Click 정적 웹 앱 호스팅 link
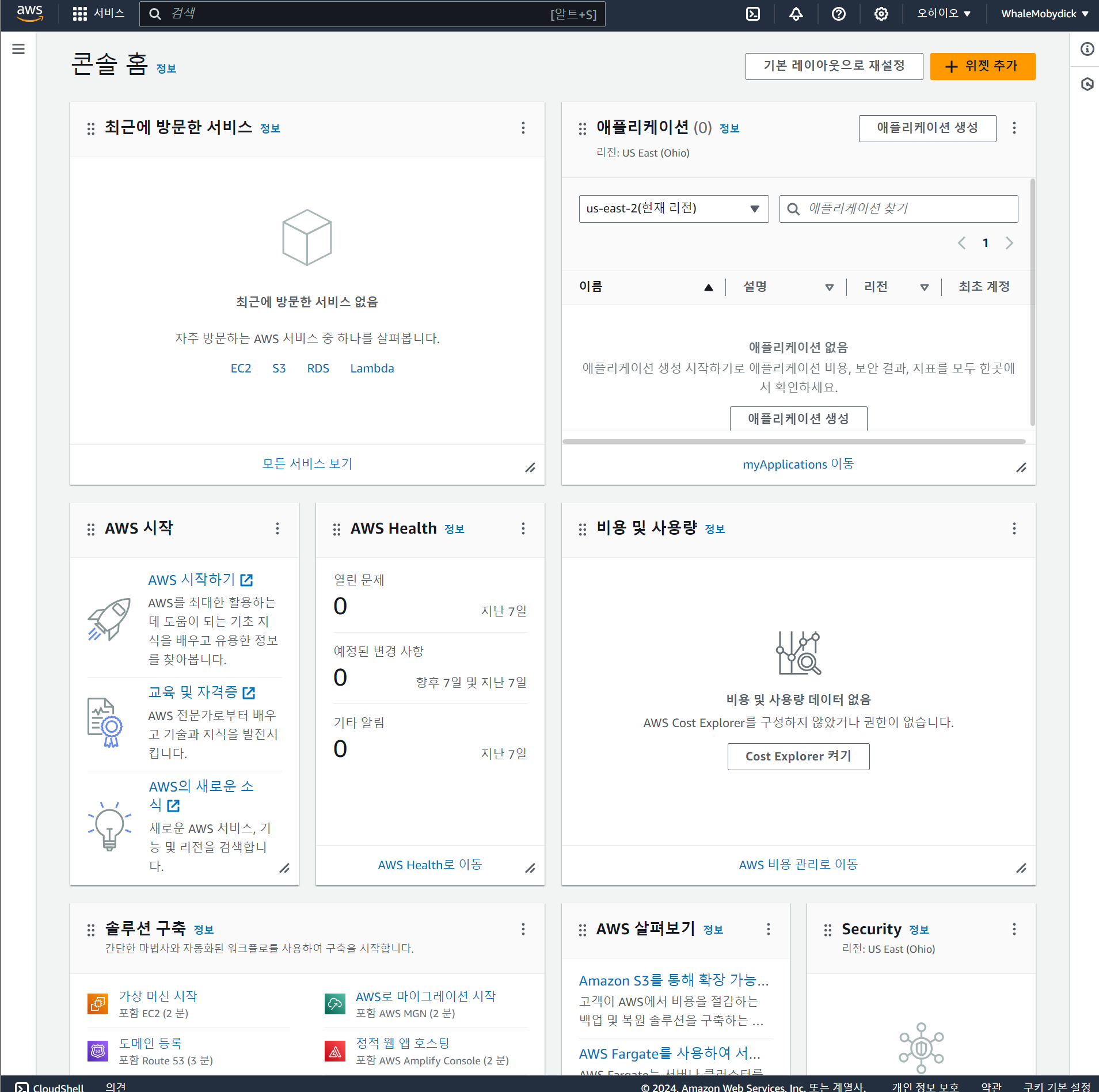The width and height of the screenshot is (1099, 1092). click(x=402, y=1043)
